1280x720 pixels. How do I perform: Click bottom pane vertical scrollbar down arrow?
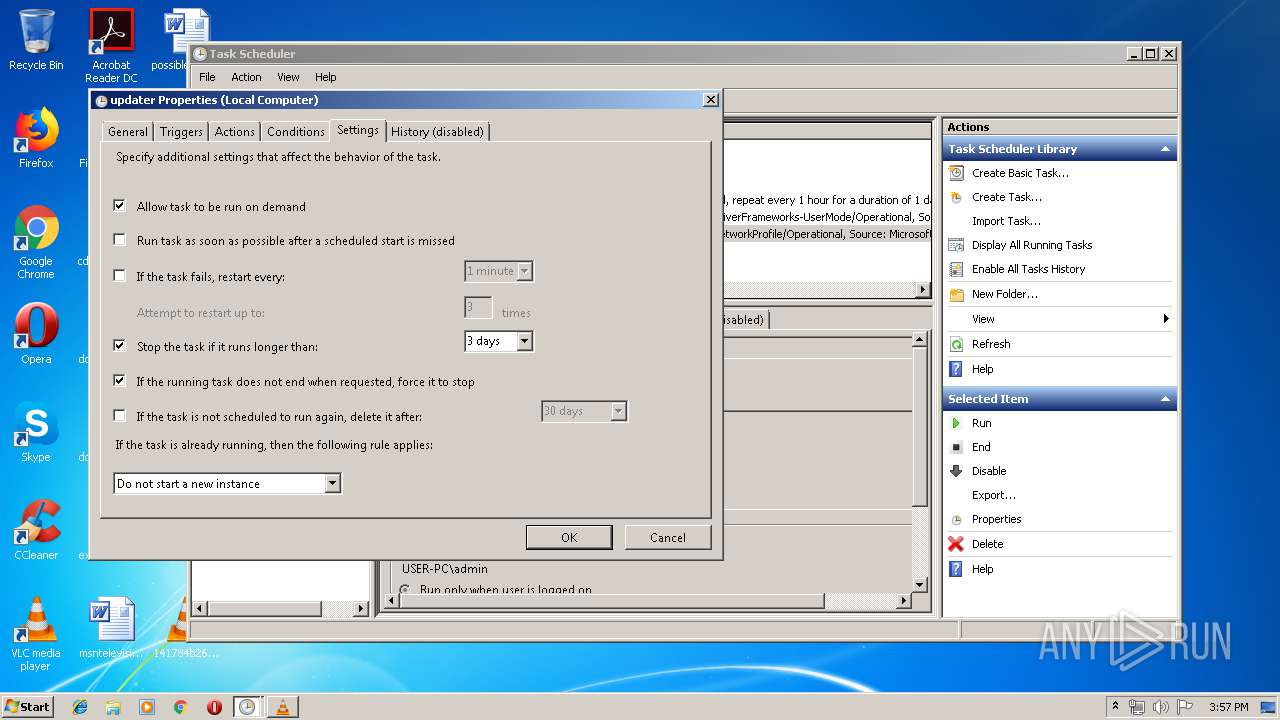click(920, 585)
